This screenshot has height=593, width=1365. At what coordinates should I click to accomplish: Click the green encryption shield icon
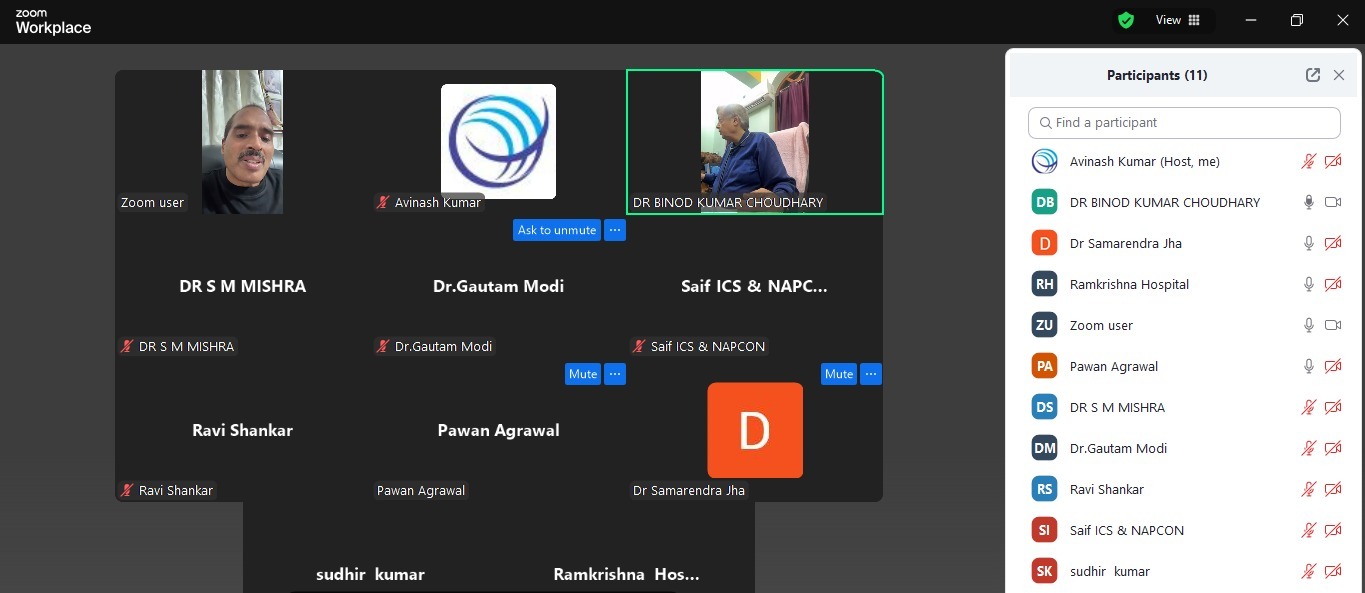(1126, 20)
